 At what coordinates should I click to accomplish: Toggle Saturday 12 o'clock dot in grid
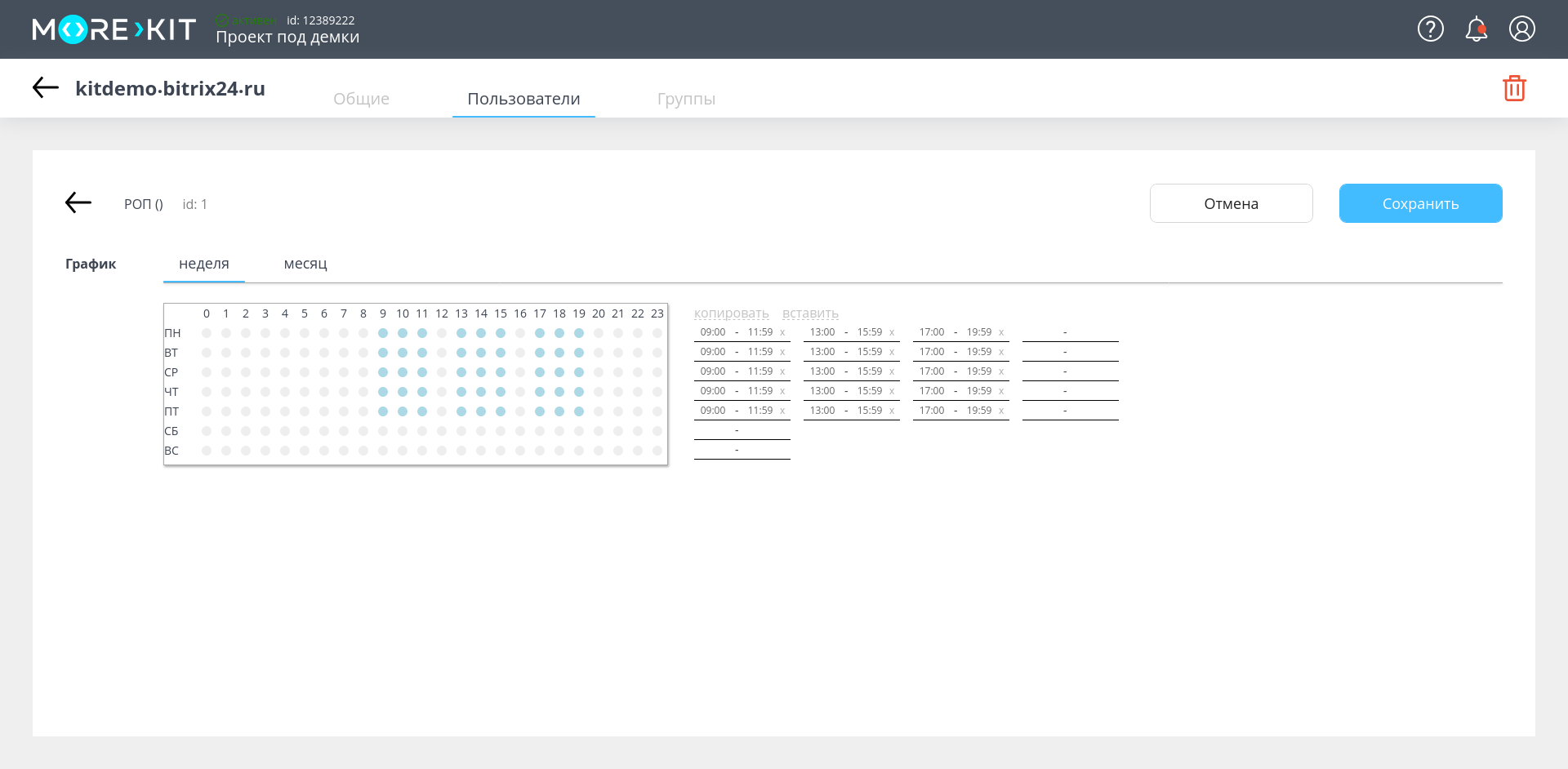tap(442, 431)
